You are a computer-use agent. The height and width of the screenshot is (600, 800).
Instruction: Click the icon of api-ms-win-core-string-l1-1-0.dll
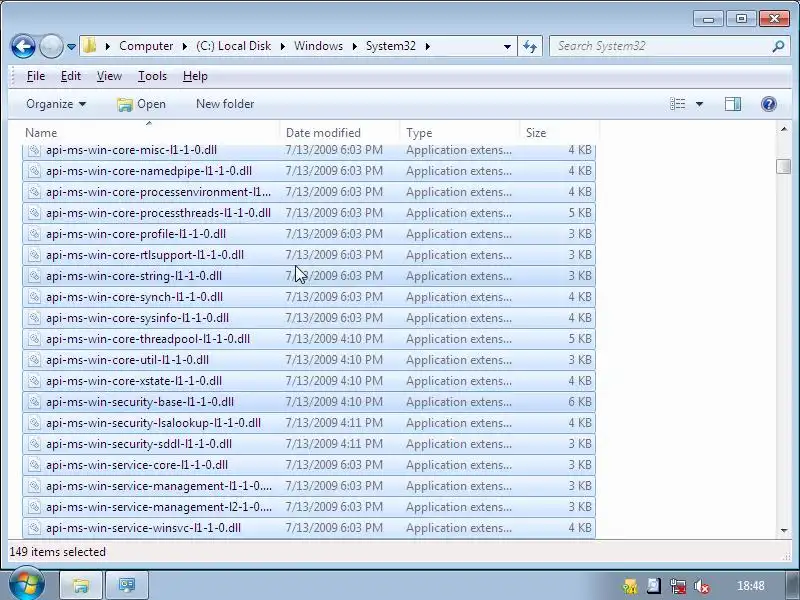[34, 276]
